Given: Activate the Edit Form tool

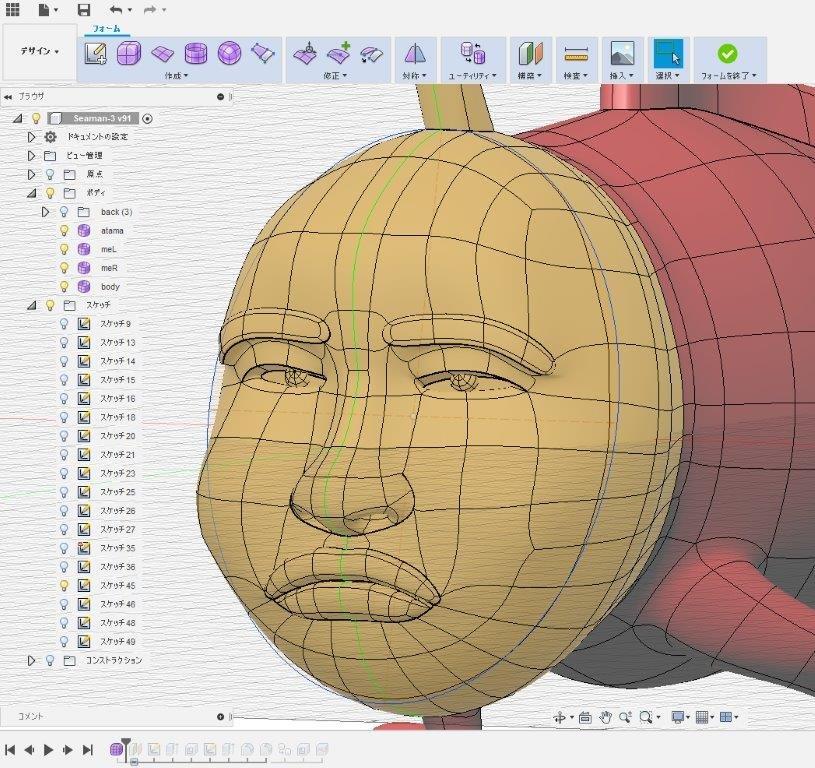Looking at the screenshot, I should point(306,54).
